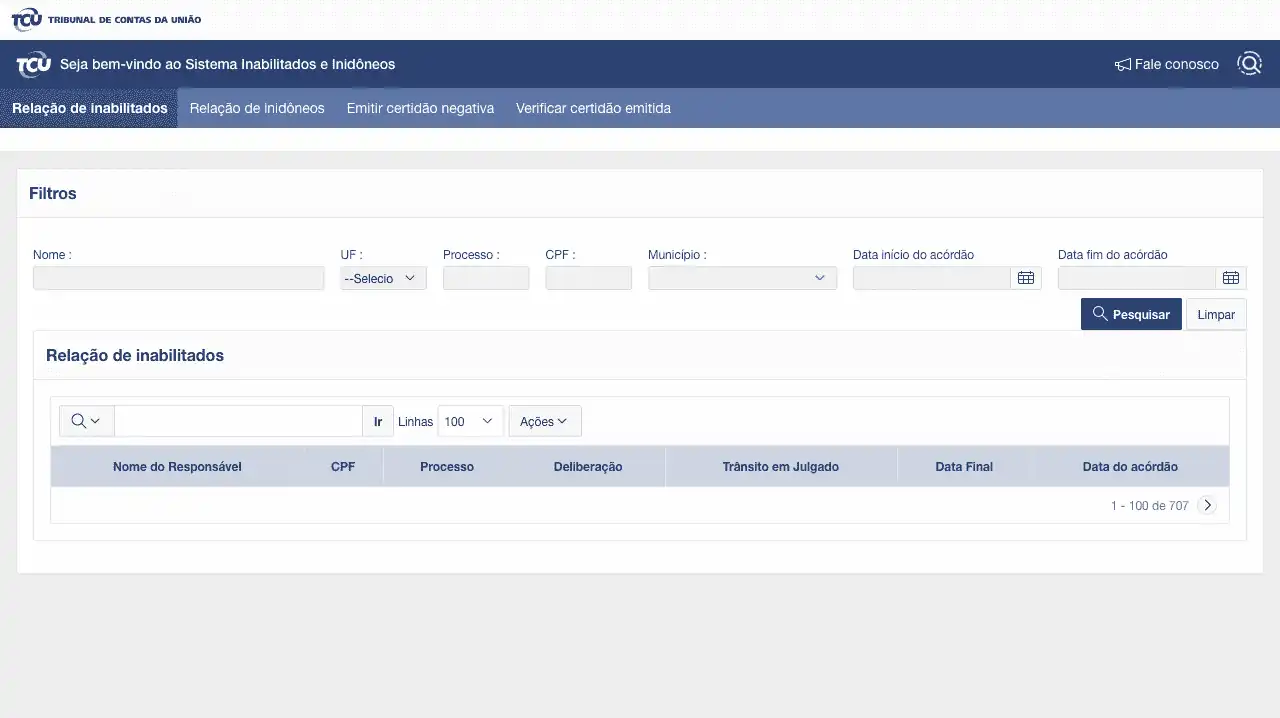The image size is (1280, 718).
Task: Click the Ir button beside the search box
Action: 378,421
